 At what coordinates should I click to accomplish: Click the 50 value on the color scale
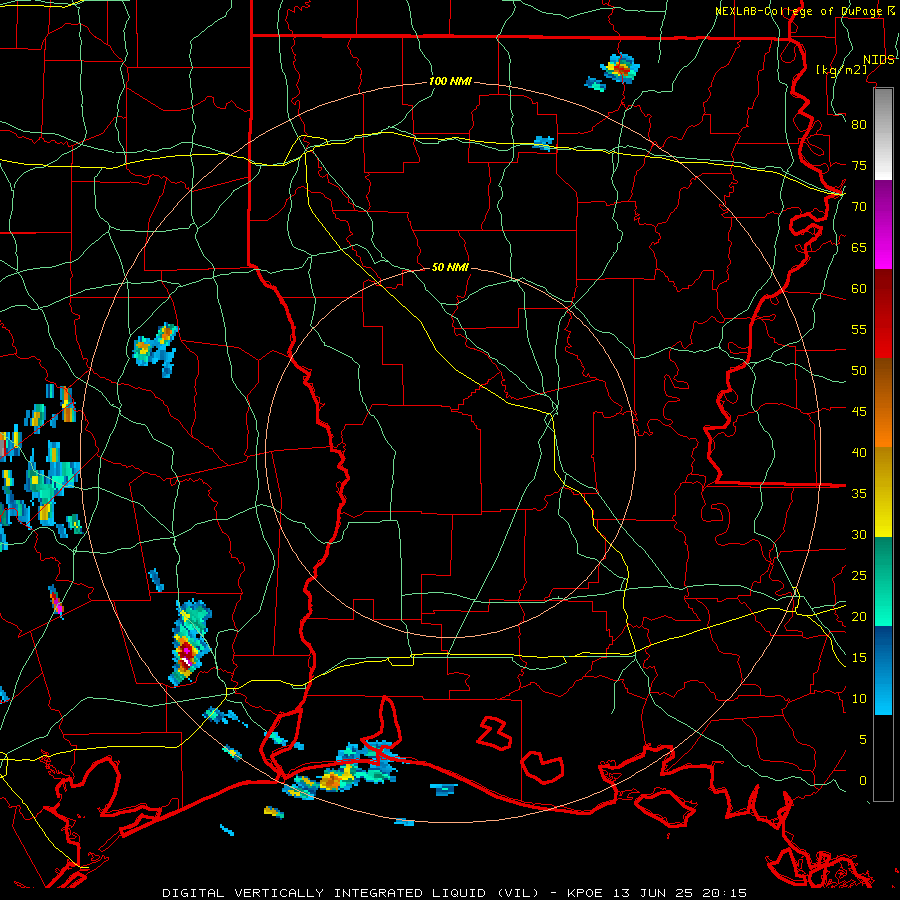click(859, 370)
